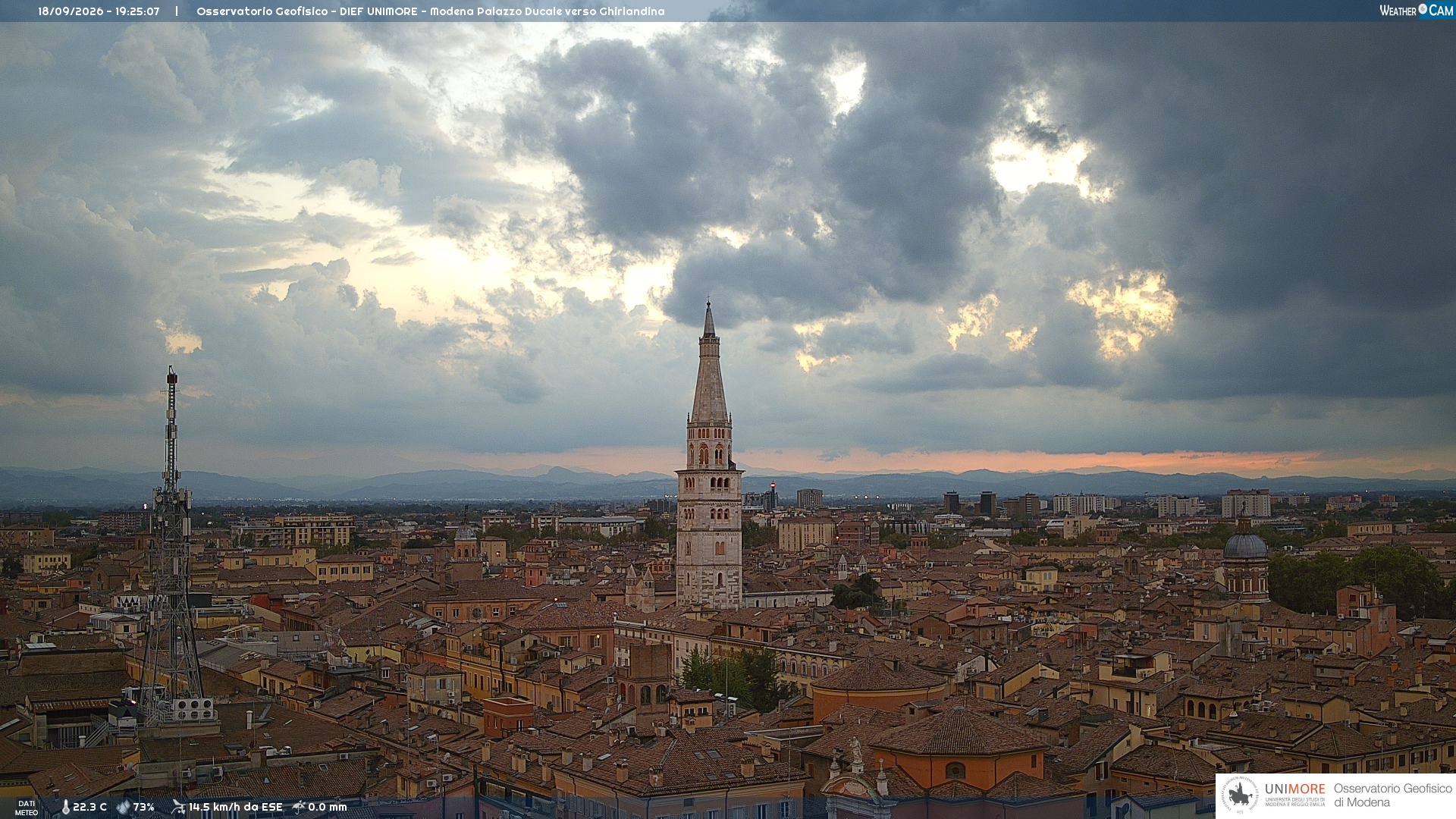This screenshot has height=819, width=1456.
Task: Click the Osservatorio Geofisico camera title text
Action: (x=430, y=11)
